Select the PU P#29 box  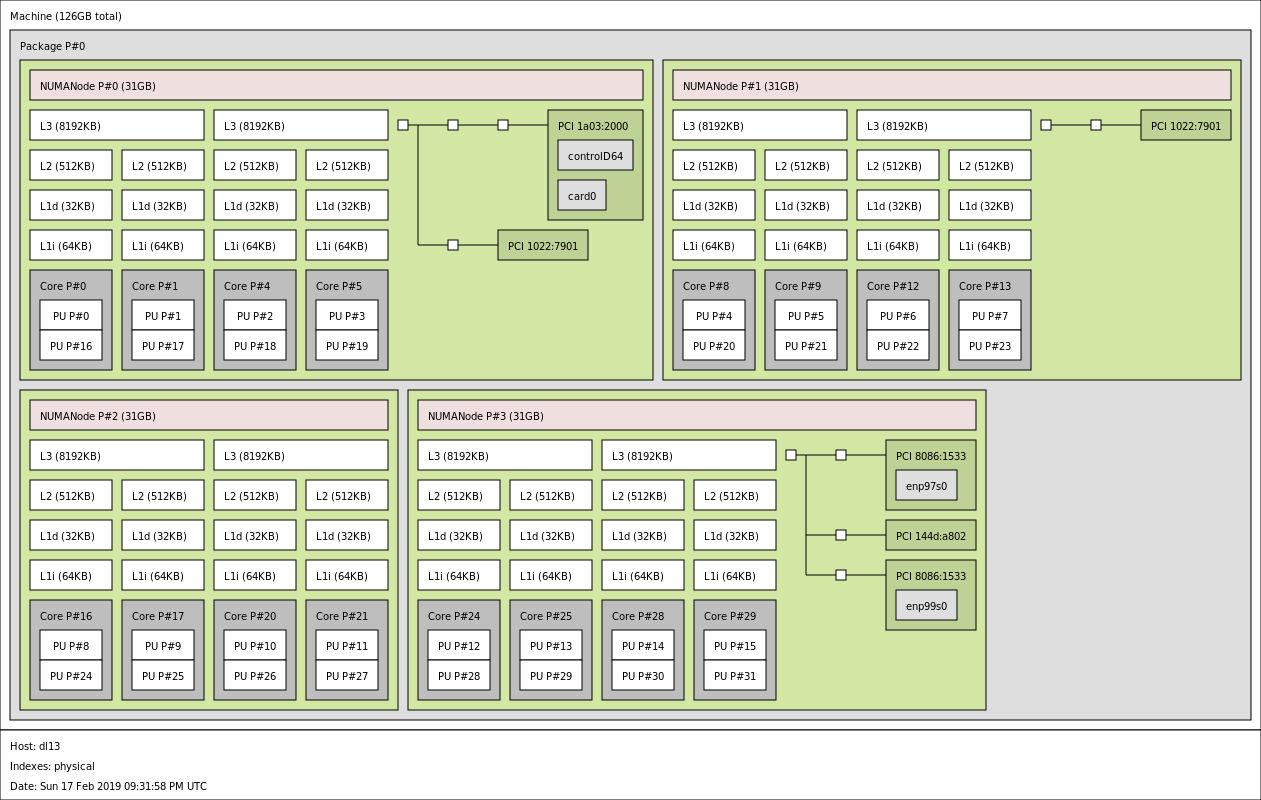[551, 675]
